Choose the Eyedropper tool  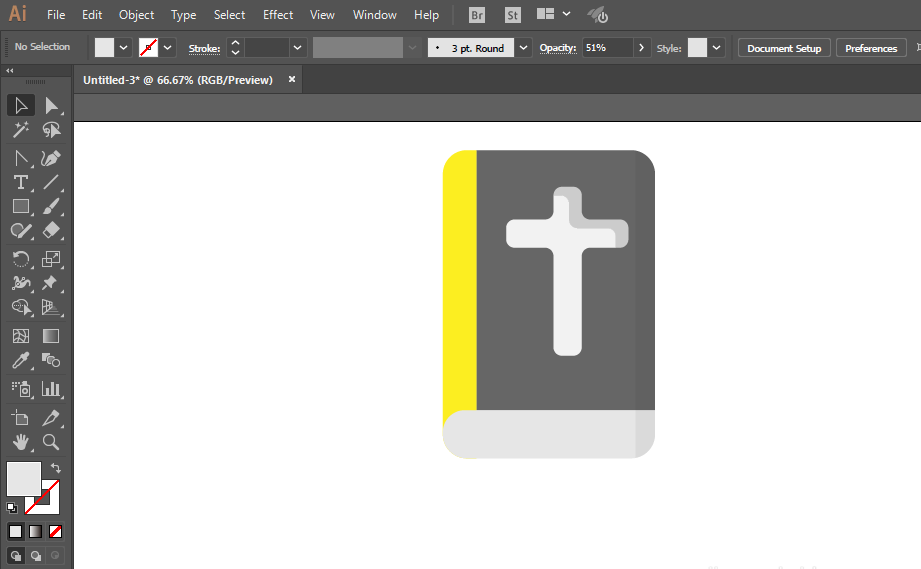tap(21, 360)
